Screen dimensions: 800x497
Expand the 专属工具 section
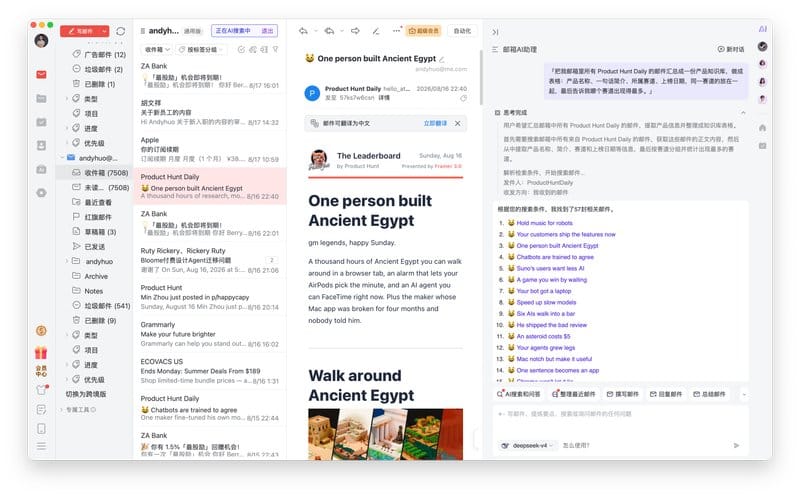[x=62, y=409]
